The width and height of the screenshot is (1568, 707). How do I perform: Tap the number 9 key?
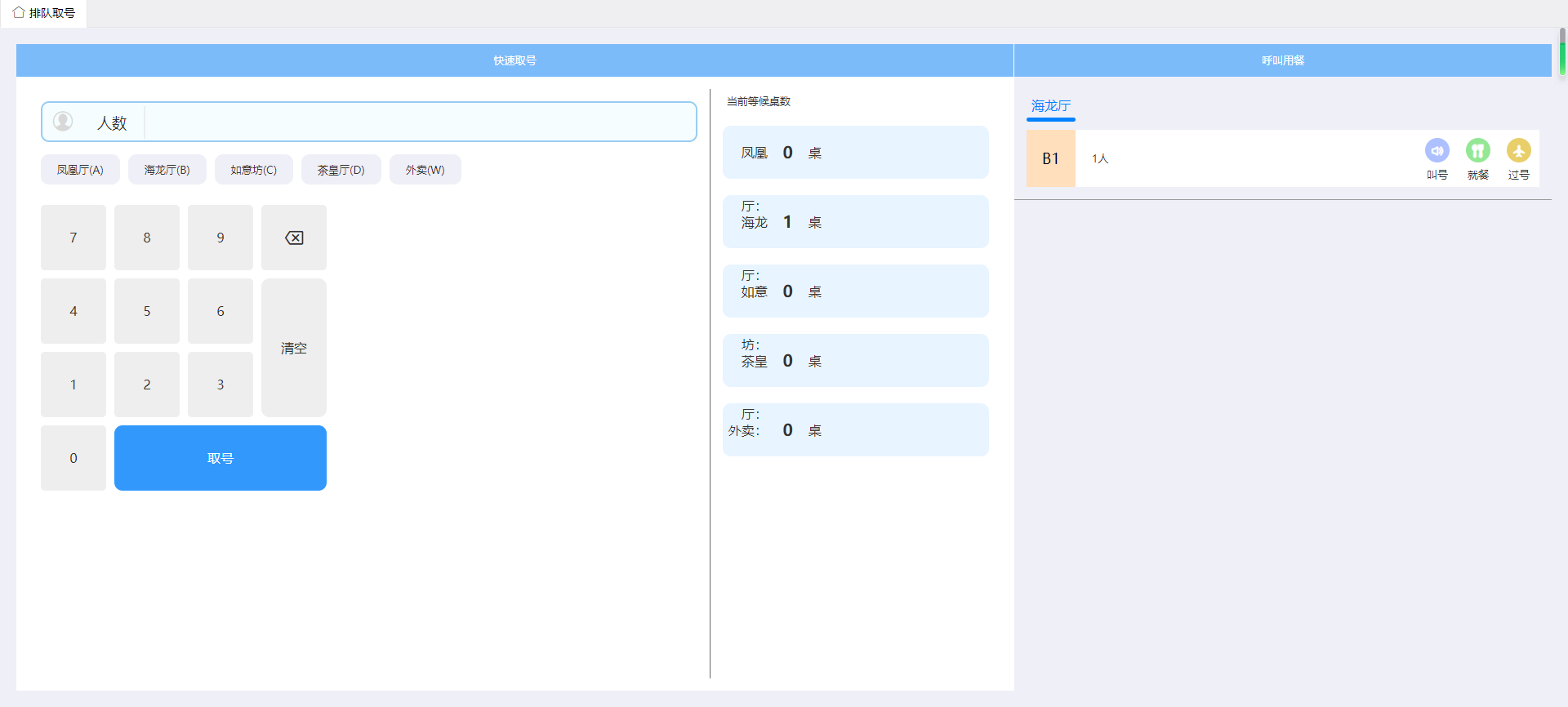point(220,238)
